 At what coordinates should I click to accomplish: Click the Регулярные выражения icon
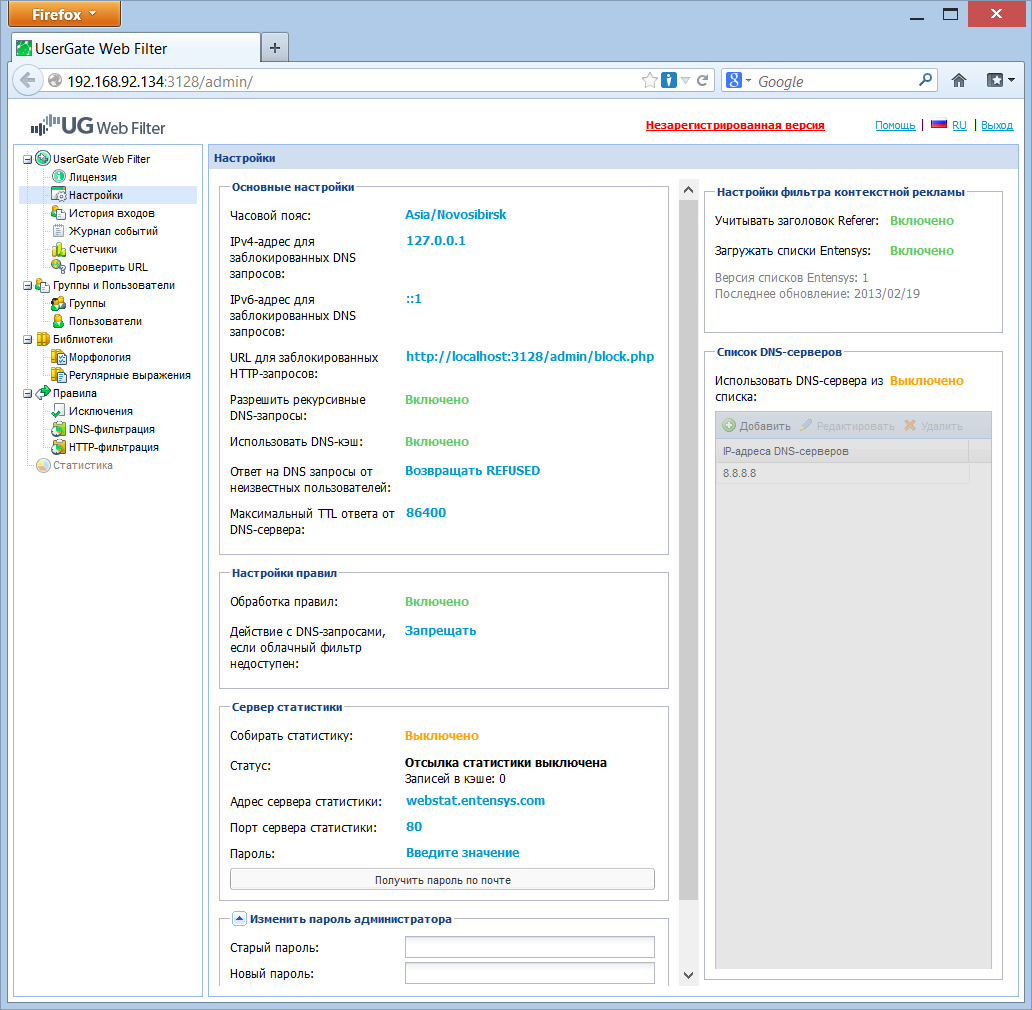pyautogui.click(x=59, y=374)
